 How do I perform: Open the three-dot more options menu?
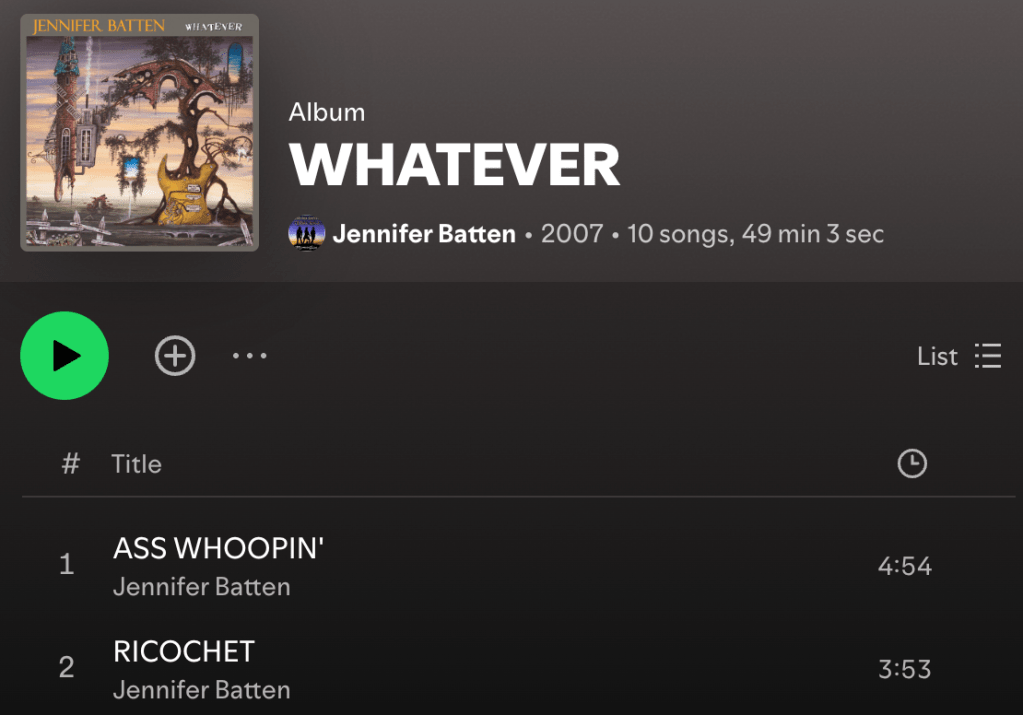point(250,356)
